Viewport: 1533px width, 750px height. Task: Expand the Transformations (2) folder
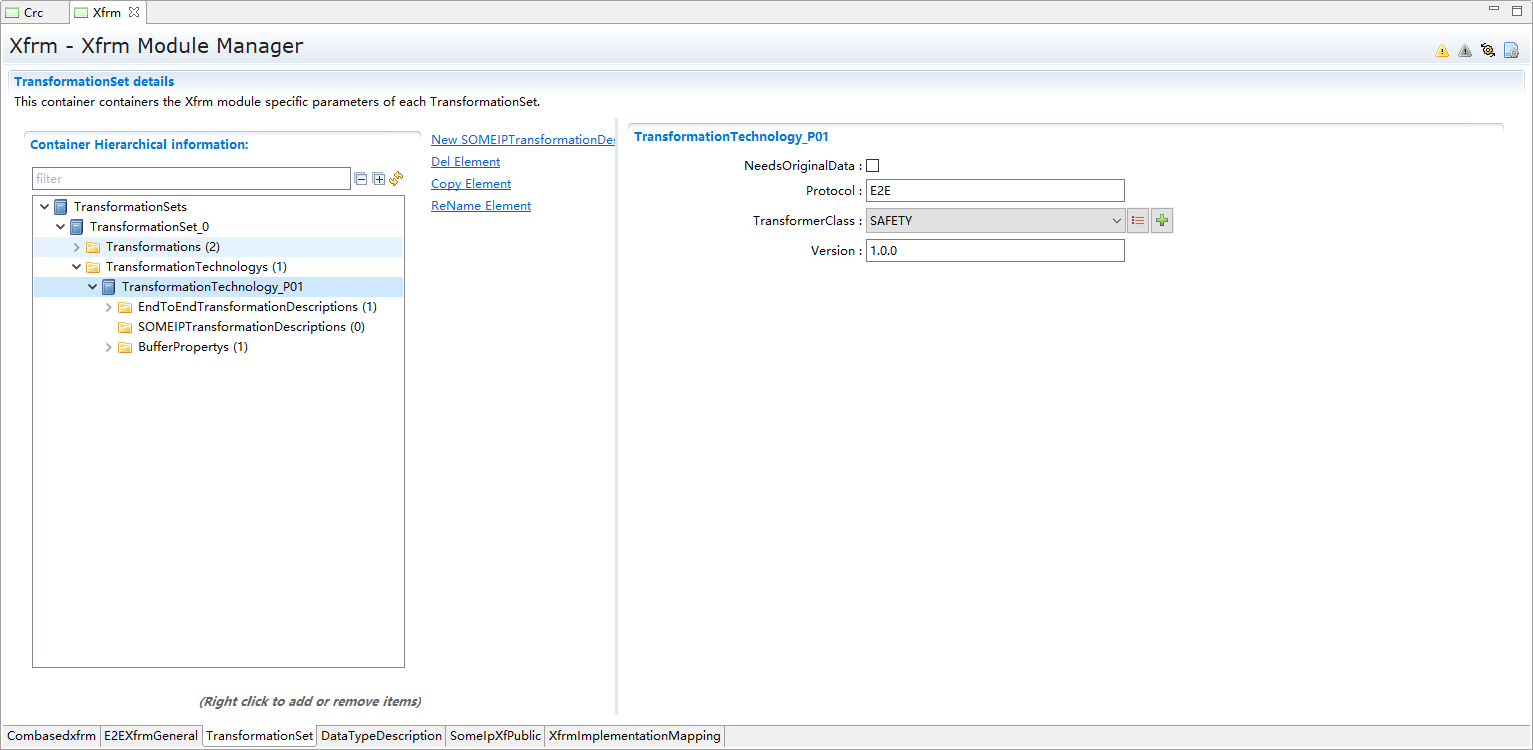[x=77, y=247]
